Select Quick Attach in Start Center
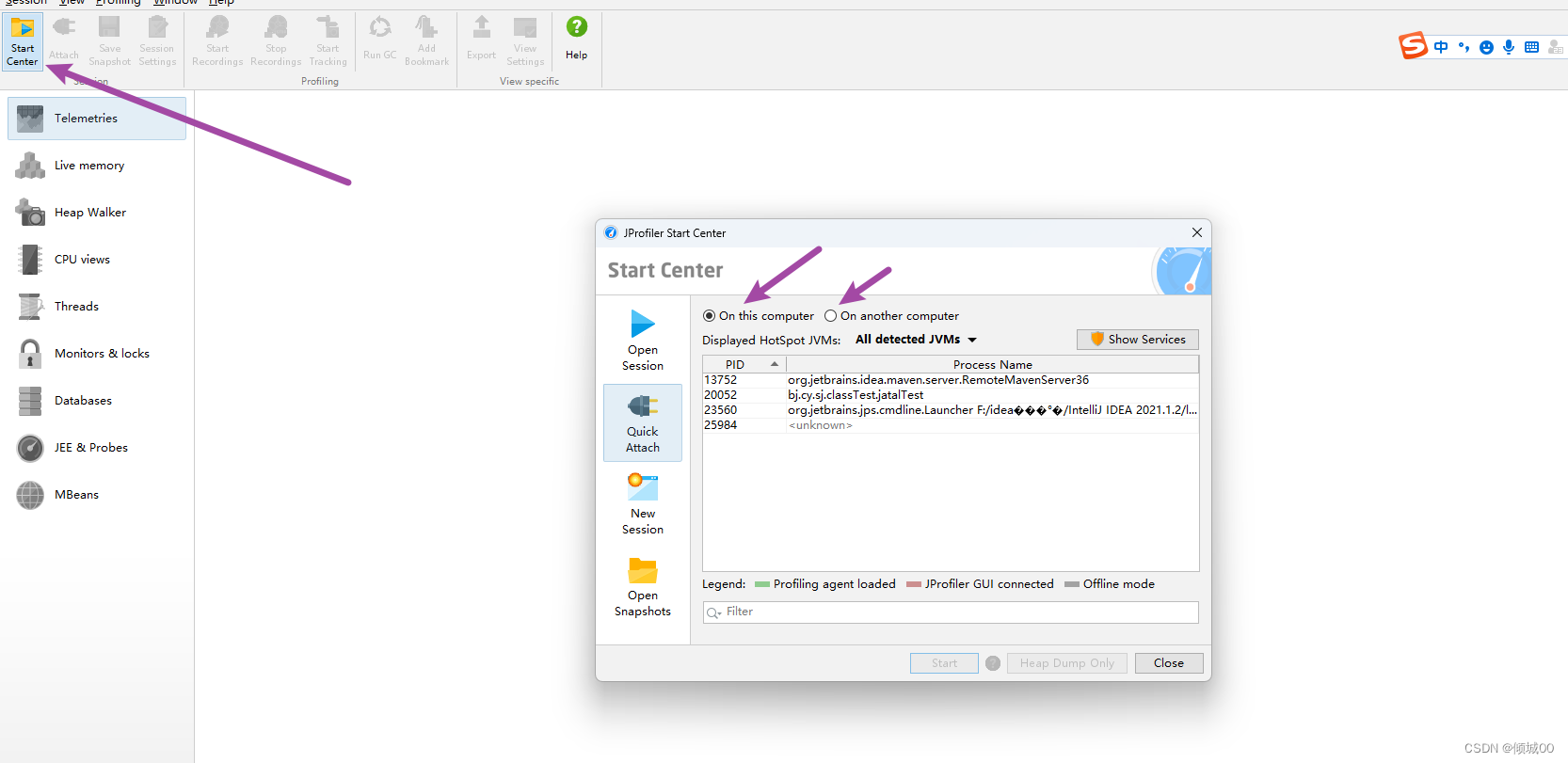 tap(643, 422)
